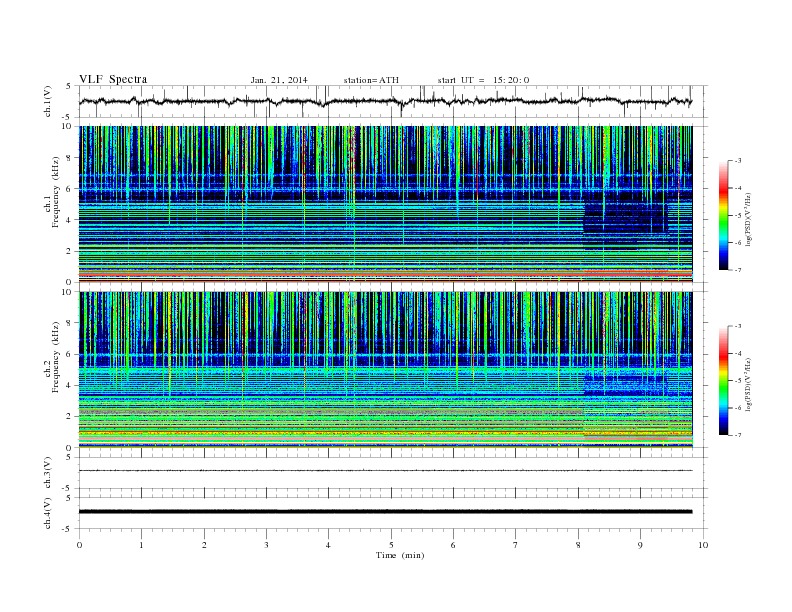792x612 pixels.
Task: Click the '-3' label on ch.1 colorbar
Action: (737, 161)
